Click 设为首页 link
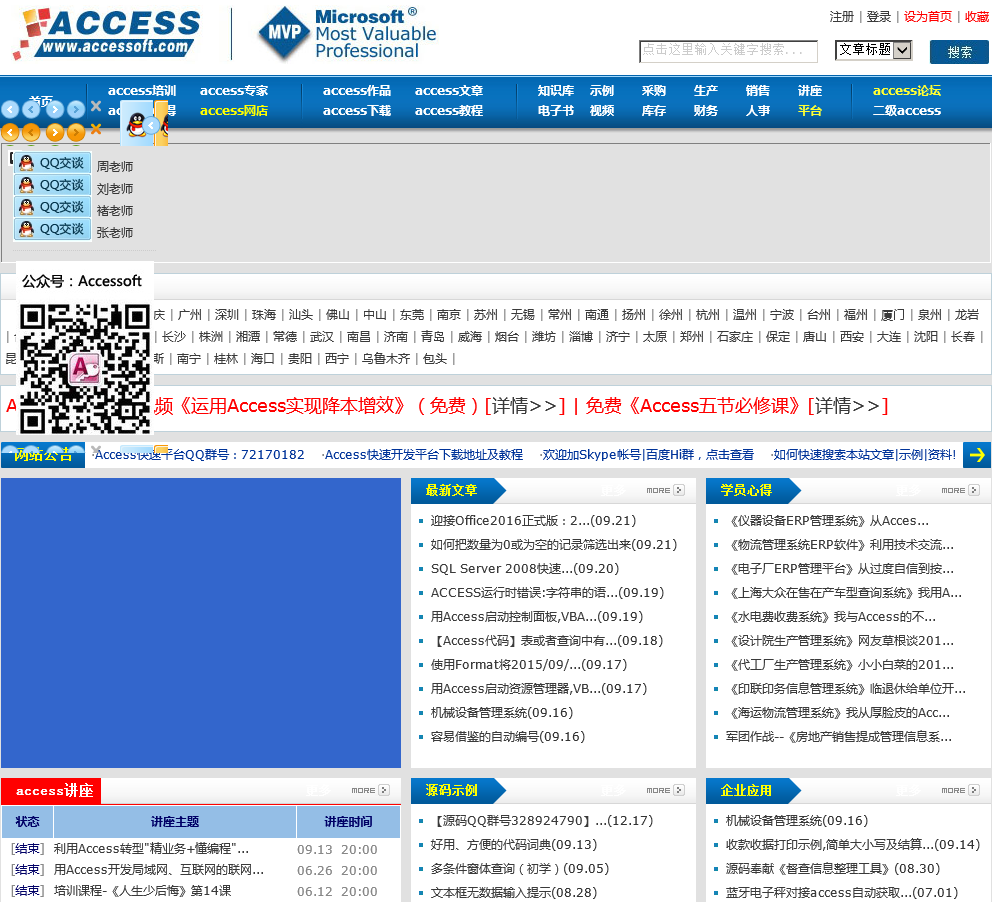The image size is (992, 902). click(x=927, y=16)
